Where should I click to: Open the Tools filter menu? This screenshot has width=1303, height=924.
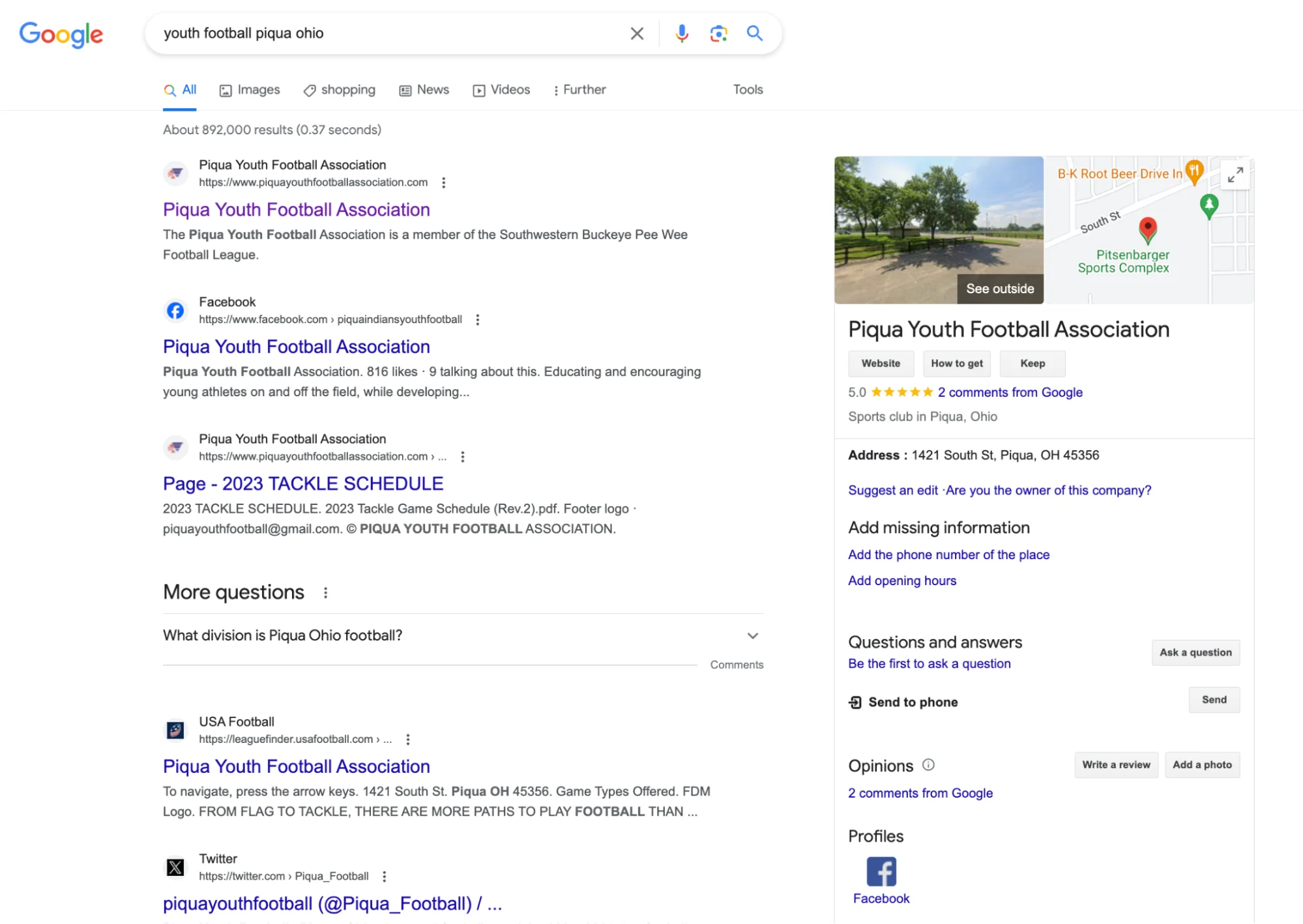pos(748,90)
